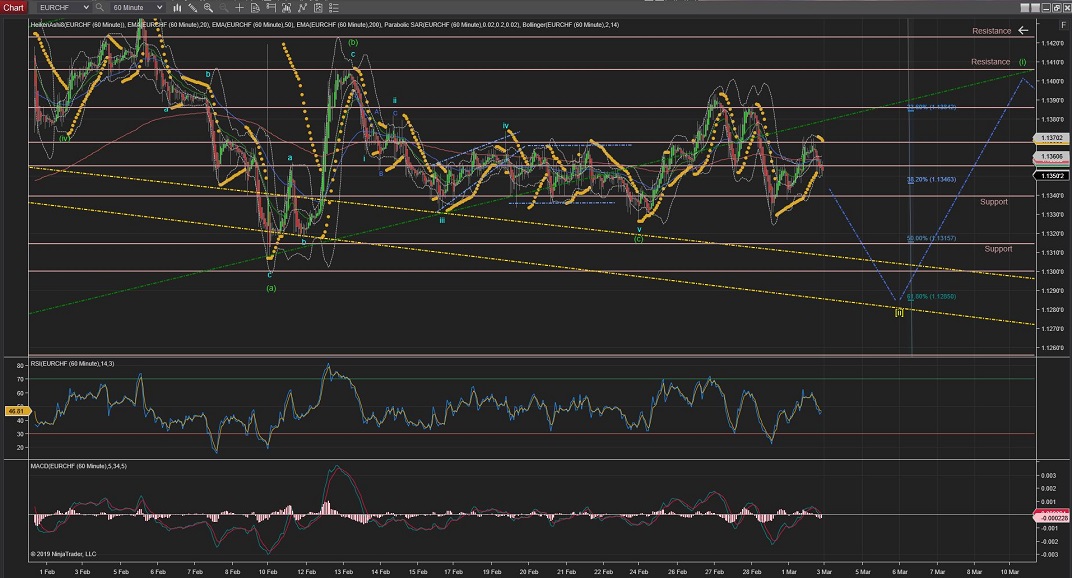Open the 60 Minute interval dropdown
The width and height of the screenshot is (1072, 578).
[x=137, y=8]
